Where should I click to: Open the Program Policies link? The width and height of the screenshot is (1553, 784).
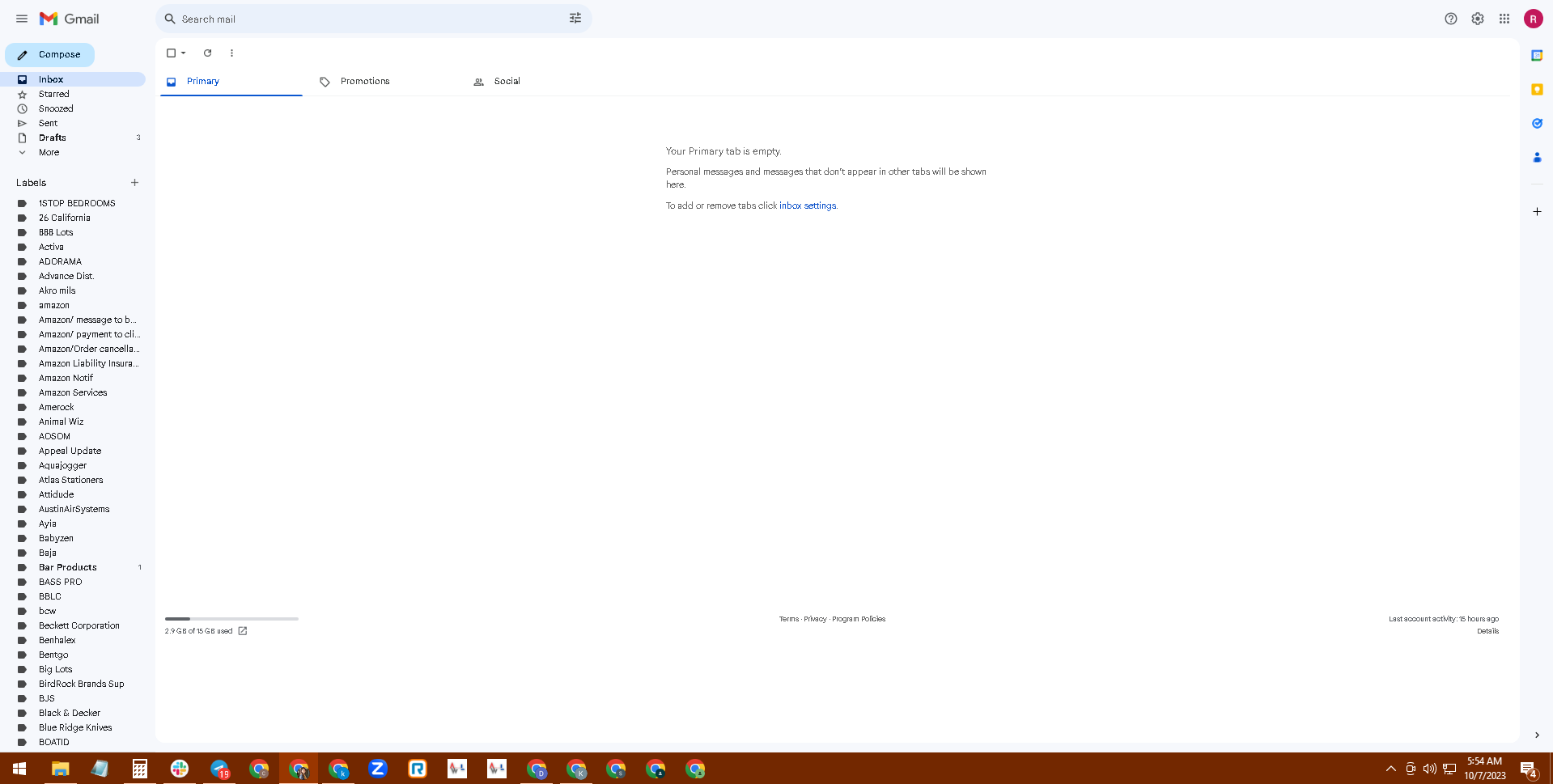(859, 619)
